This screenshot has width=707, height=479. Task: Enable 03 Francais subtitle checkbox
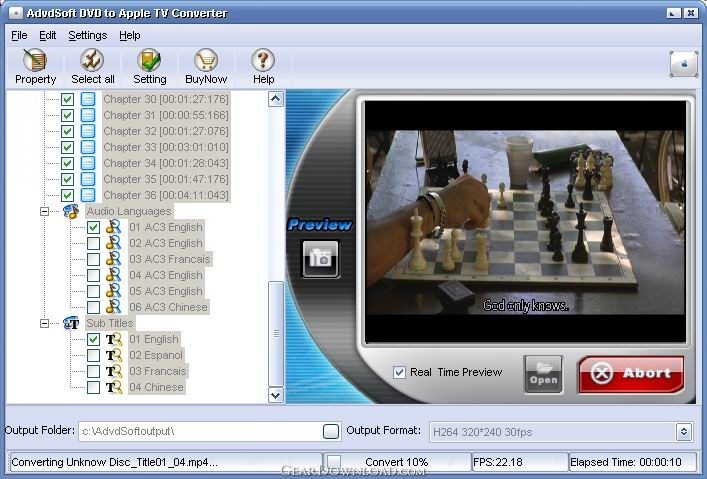pyautogui.click(x=93, y=371)
